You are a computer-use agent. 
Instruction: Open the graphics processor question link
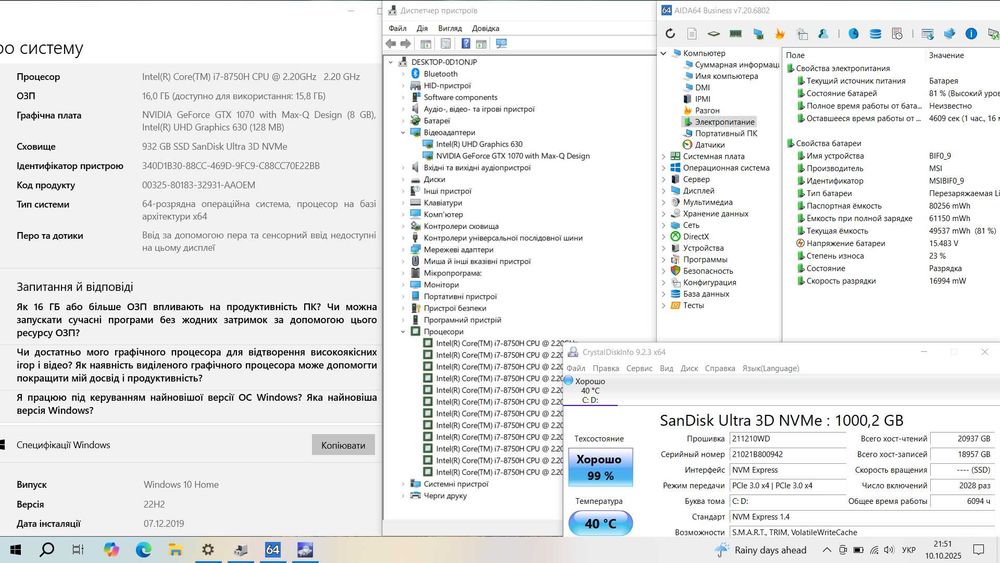[196, 365]
